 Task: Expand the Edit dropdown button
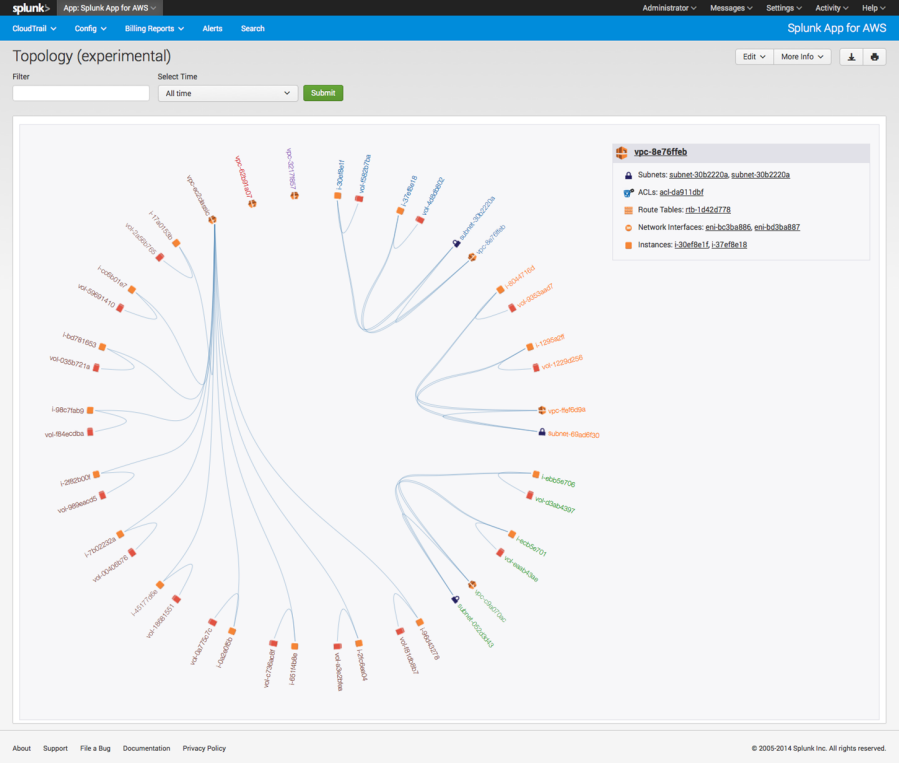(754, 57)
